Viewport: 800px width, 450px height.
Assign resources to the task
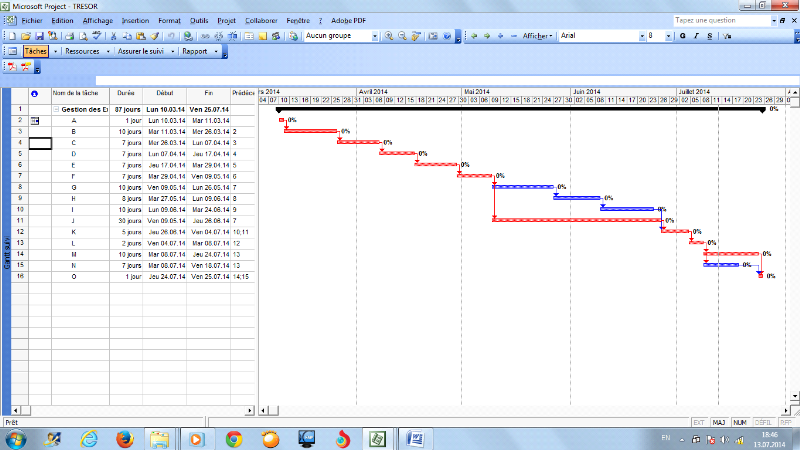tap(276, 36)
